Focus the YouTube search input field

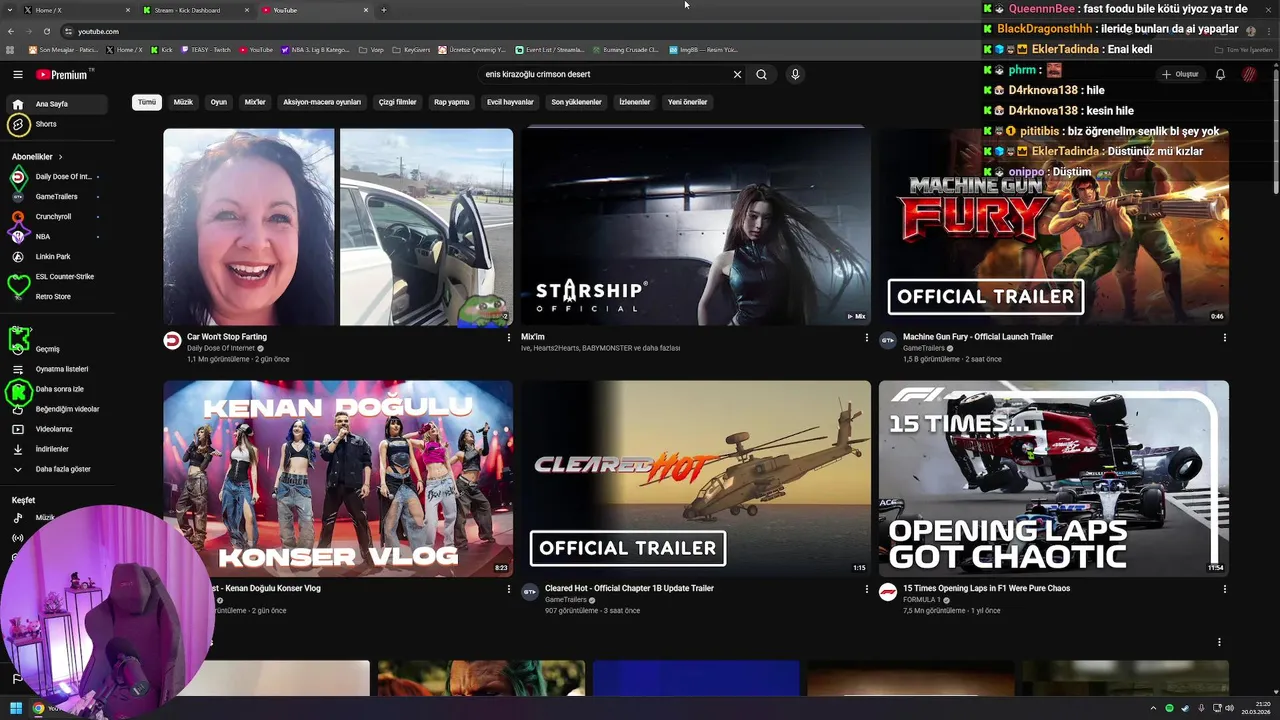605,74
